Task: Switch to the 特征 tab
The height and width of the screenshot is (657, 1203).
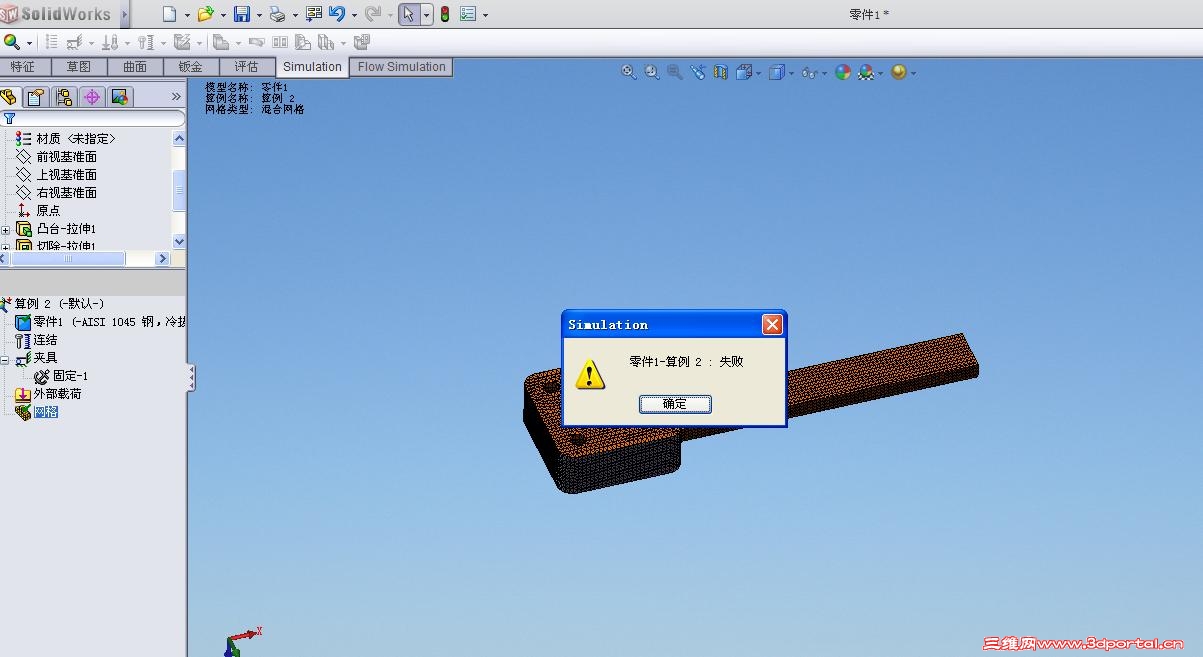Action: pos(23,67)
